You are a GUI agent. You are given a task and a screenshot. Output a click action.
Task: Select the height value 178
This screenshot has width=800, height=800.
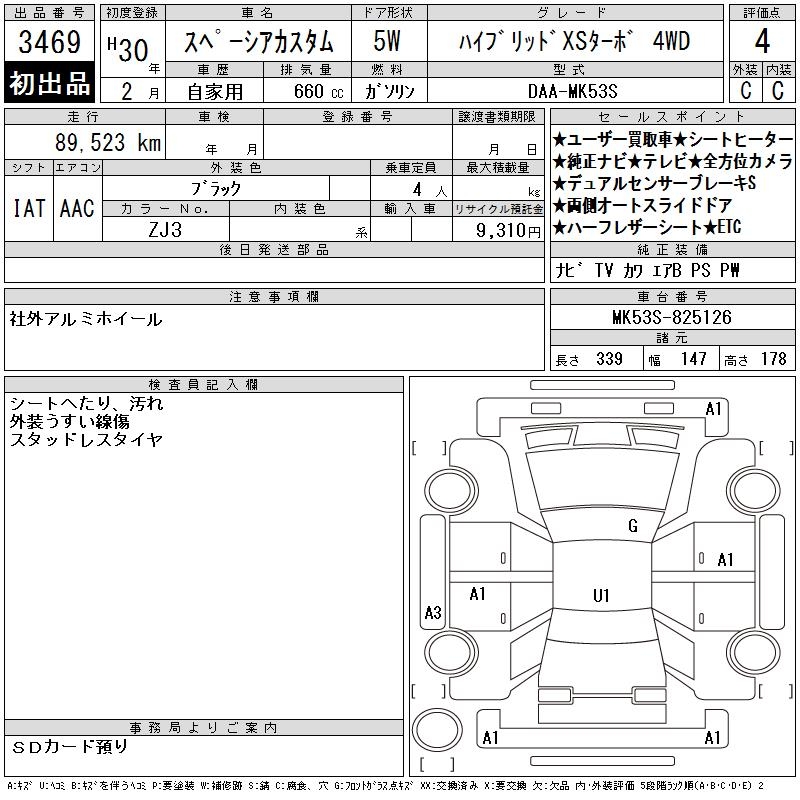[x=773, y=359]
